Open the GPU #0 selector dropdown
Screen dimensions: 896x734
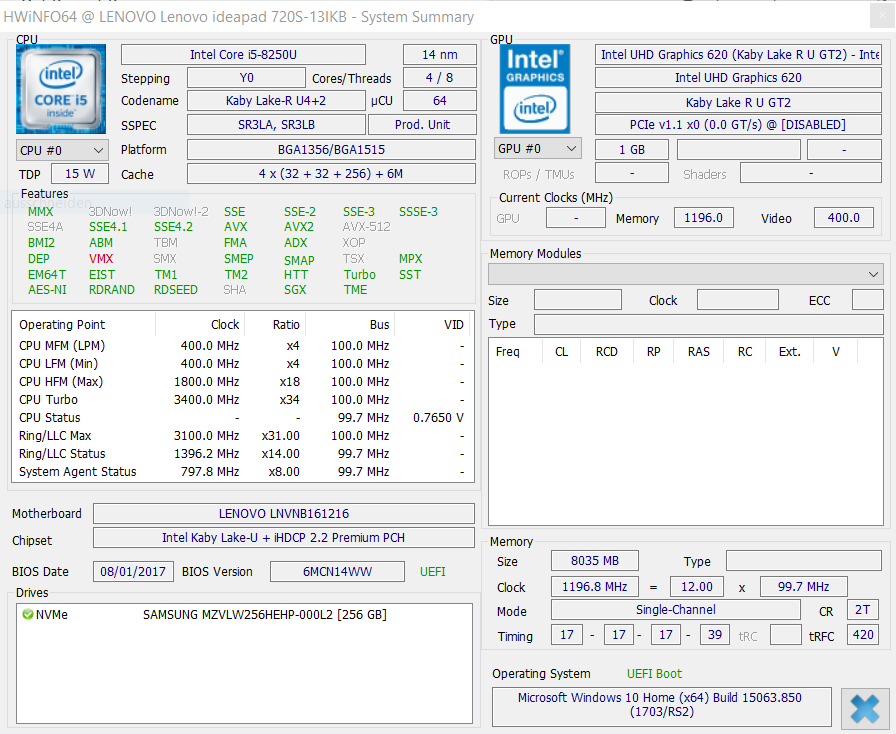click(x=538, y=149)
